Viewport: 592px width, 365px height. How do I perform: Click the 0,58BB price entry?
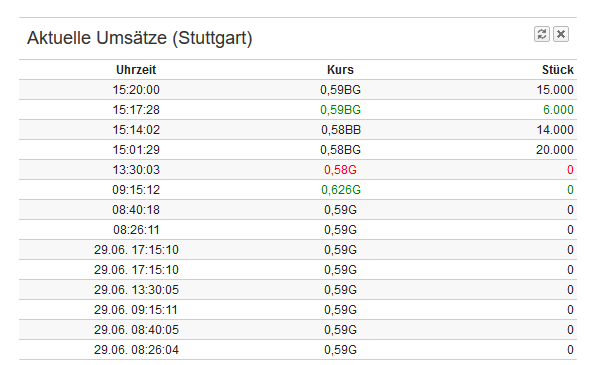pos(341,130)
